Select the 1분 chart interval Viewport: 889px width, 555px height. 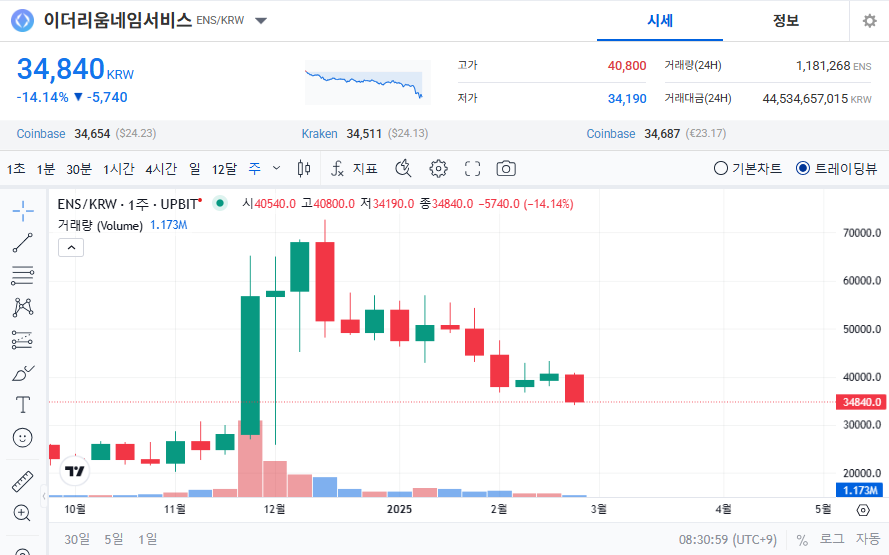coord(45,169)
